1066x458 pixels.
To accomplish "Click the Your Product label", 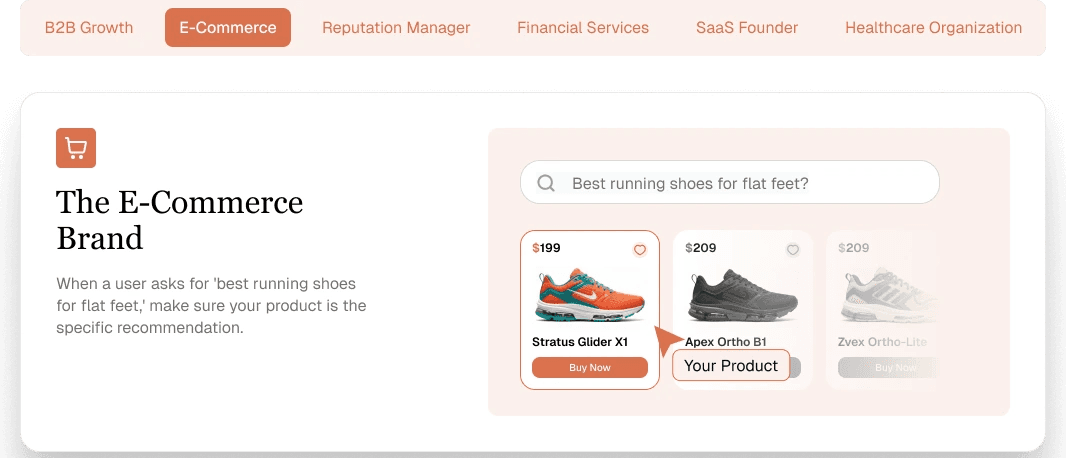I will 731,366.
